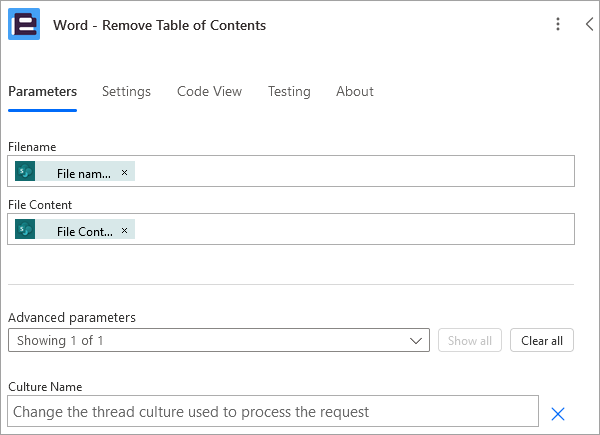
Task: Remove the Culture Name parameter
Action: (x=558, y=414)
